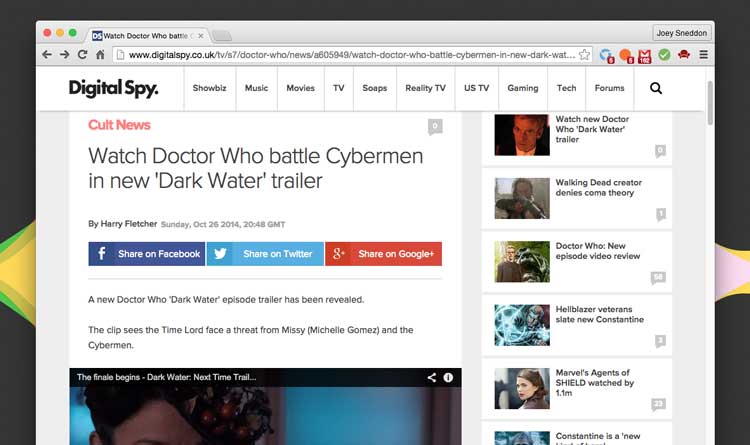Bookmark this page with the star icon

[x=585, y=55]
